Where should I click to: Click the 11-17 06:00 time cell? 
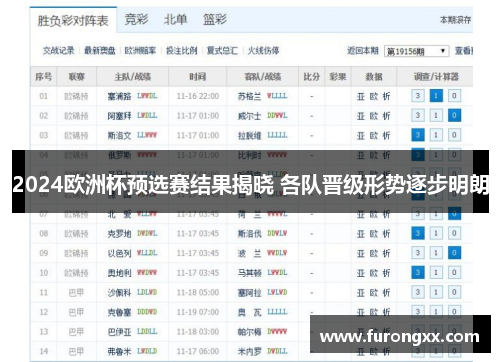click(x=198, y=351)
